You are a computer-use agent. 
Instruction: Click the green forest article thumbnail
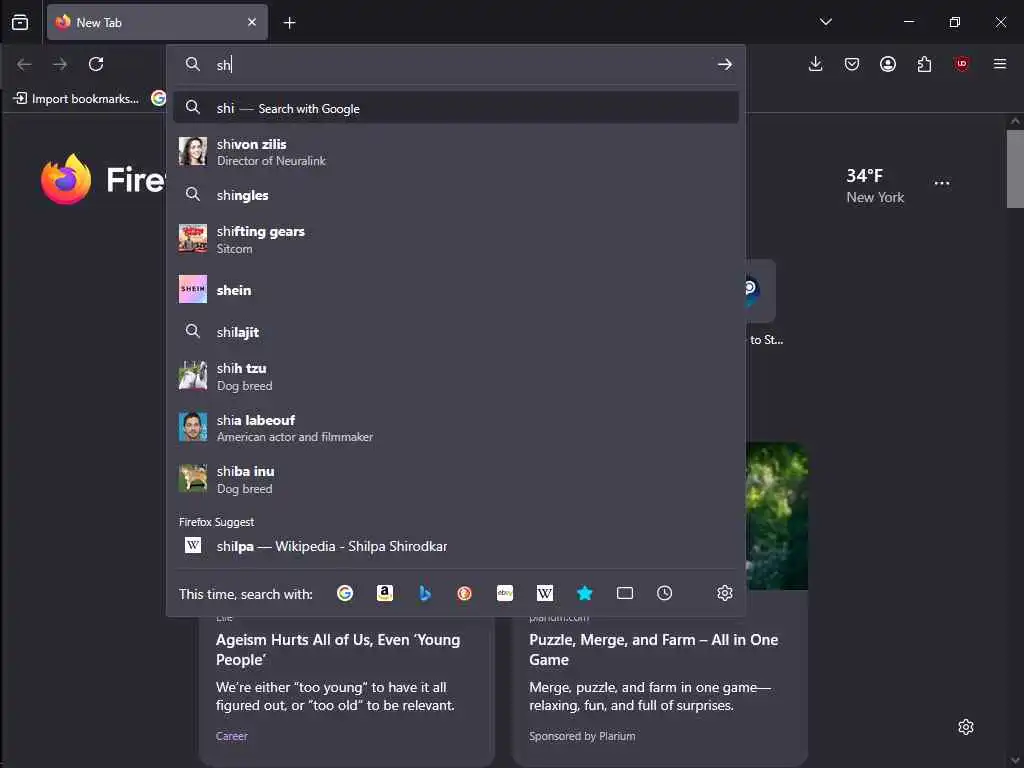coord(776,516)
